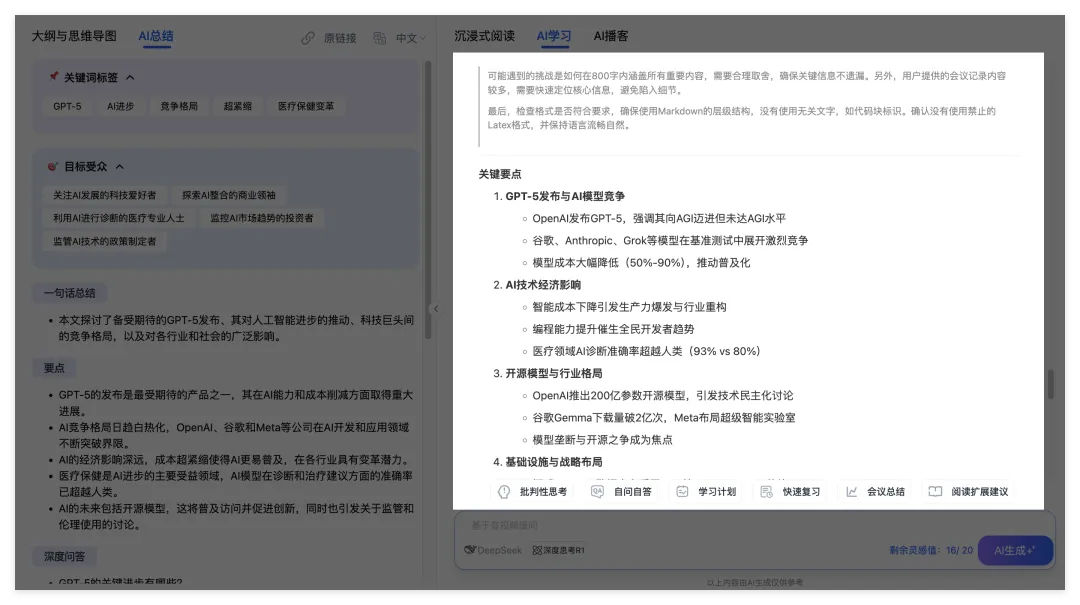Click the 以上内容由AI生成仅供参考 disclaimer

click(x=754, y=582)
